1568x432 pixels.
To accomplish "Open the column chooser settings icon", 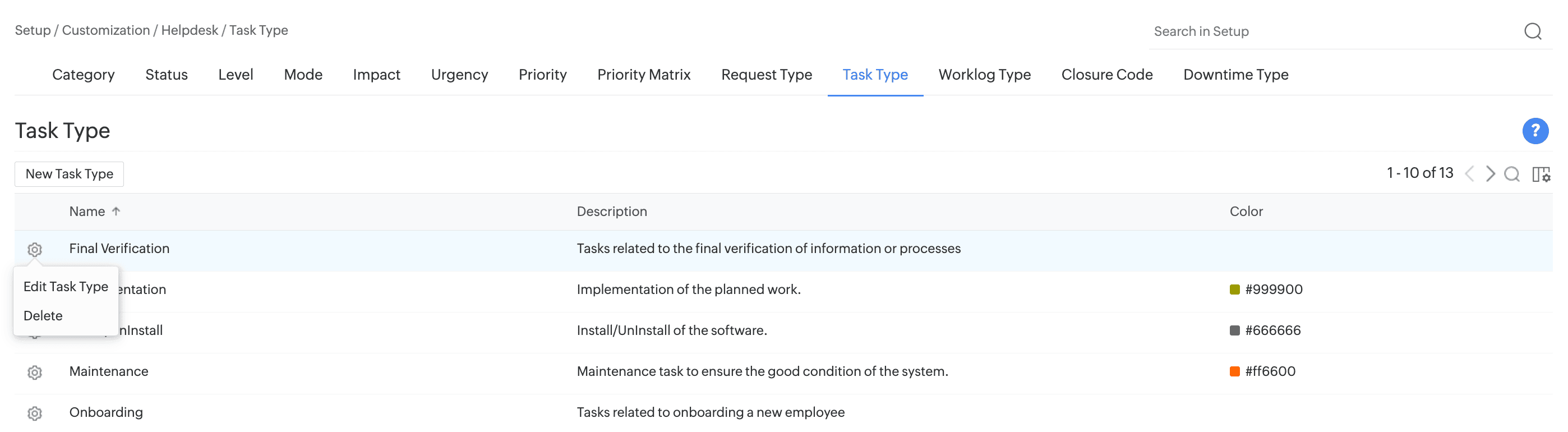I will click(1541, 174).
